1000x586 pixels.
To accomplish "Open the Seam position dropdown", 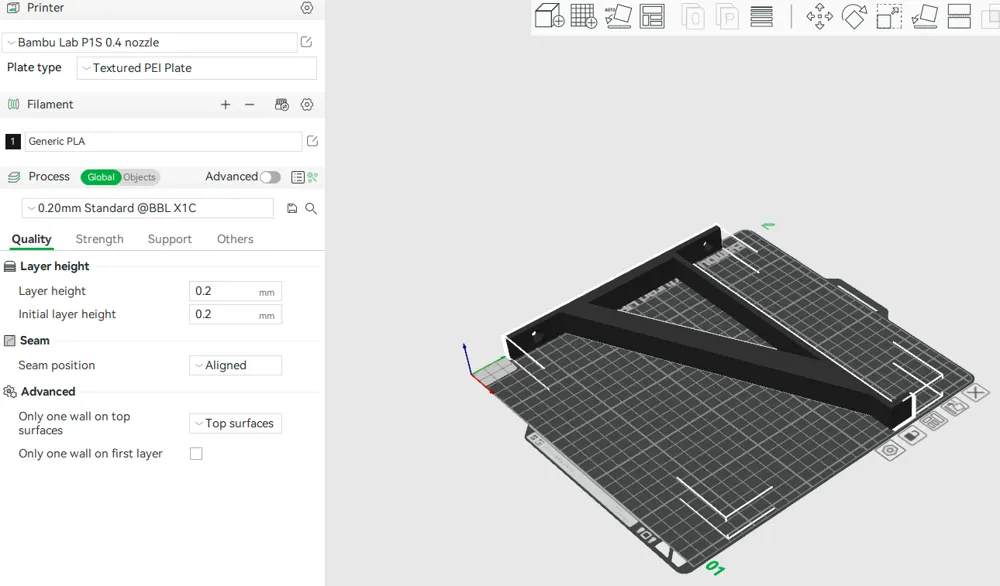I will (x=235, y=365).
